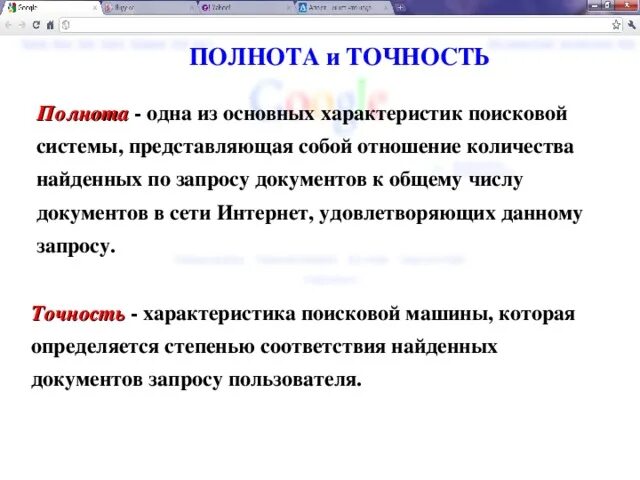The width and height of the screenshot is (640, 480).
Task: Select the fourth browser tab
Action: point(342,7)
